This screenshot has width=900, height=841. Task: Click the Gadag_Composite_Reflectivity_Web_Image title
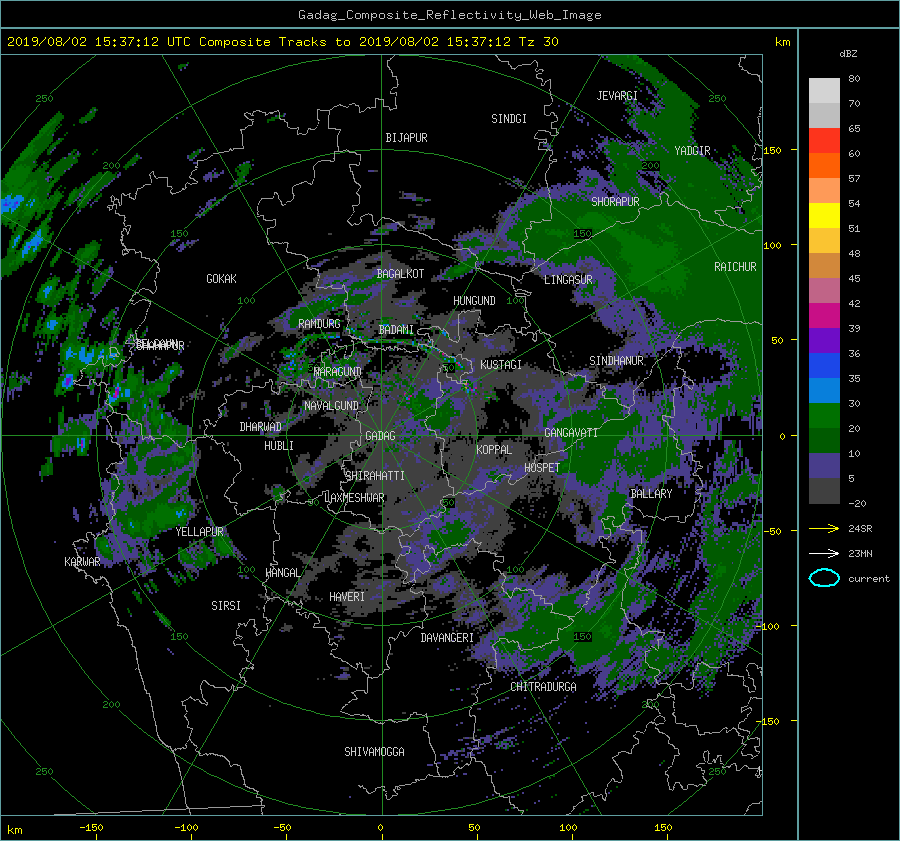[449, 15]
